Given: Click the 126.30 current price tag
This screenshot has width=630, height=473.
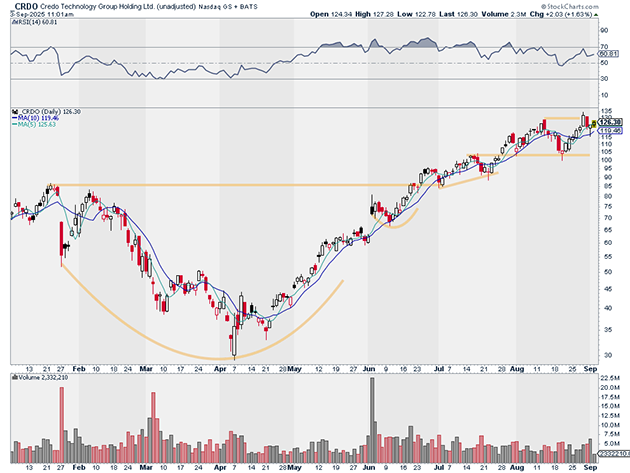Looking at the screenshot, I should click(609, 122).
